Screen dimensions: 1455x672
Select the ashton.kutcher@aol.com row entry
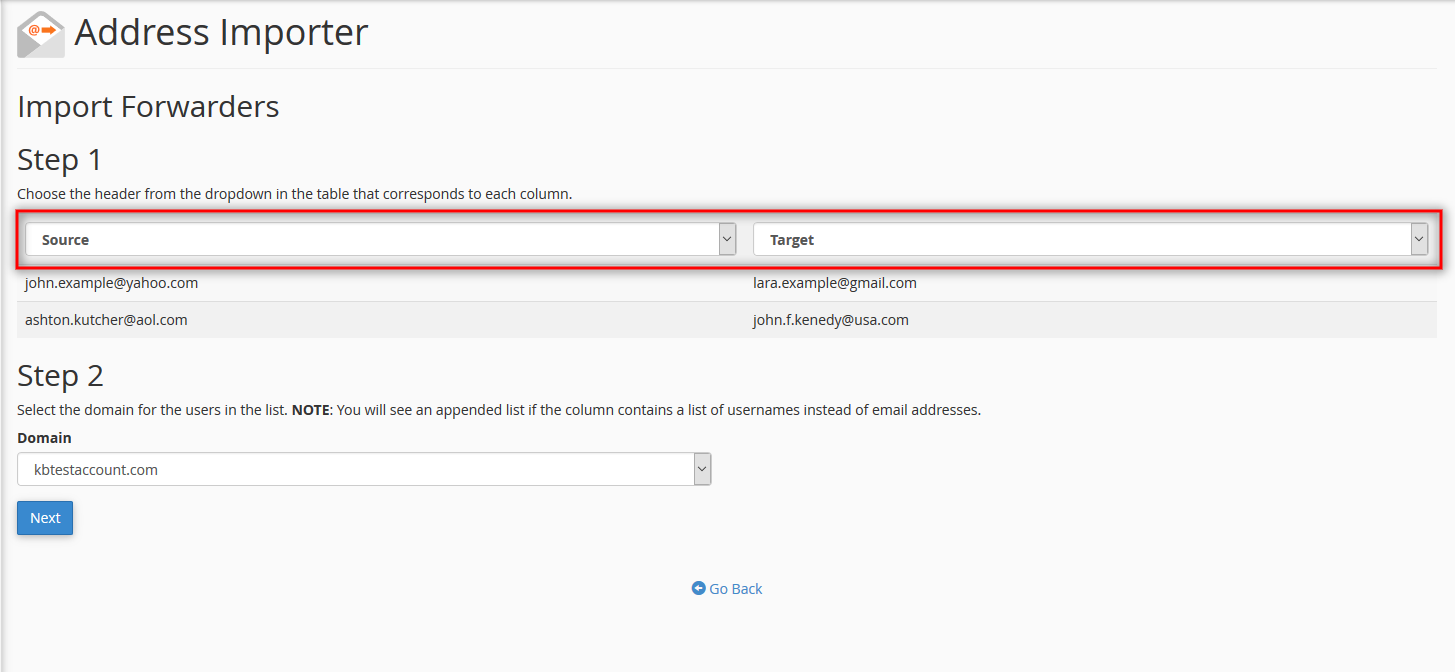[x=106, y=320]
